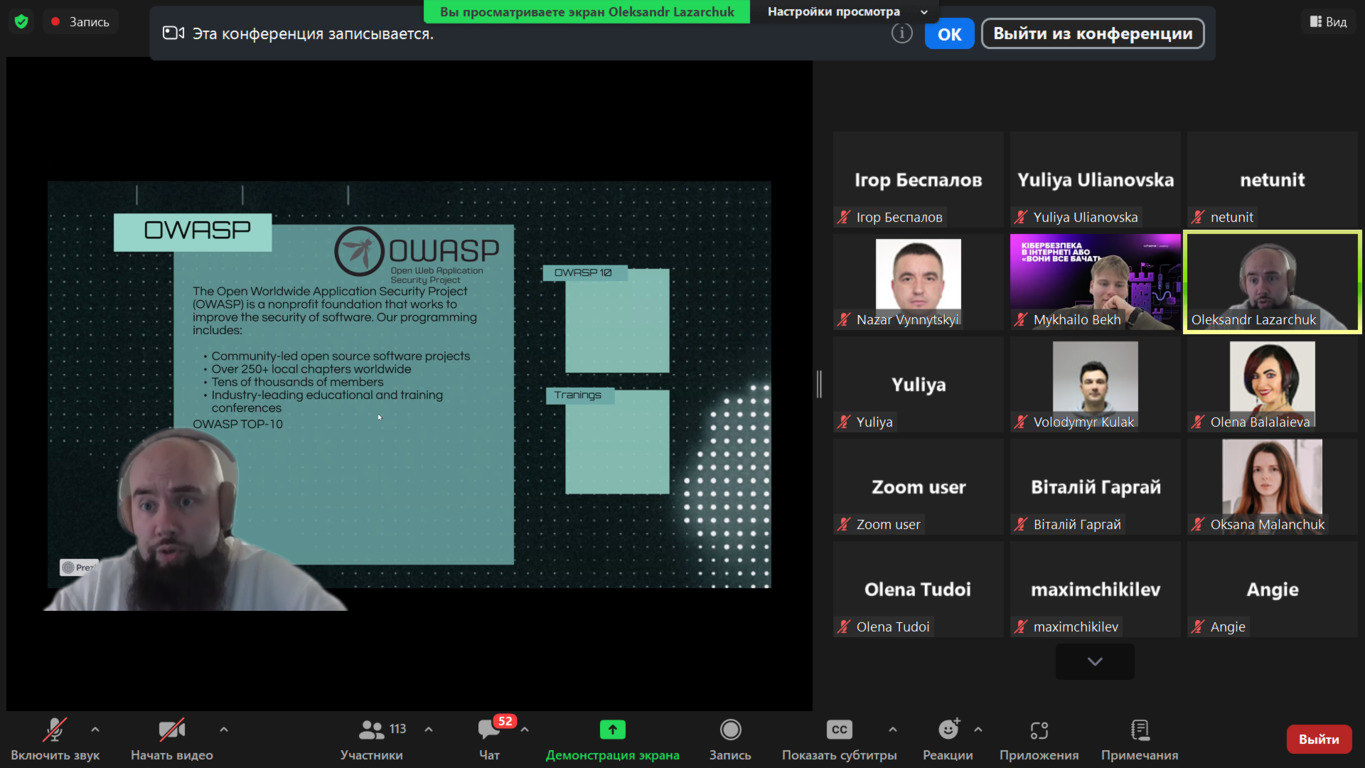Click the OWASP logo in shared slide
The height and width of the screenshot is (768, 1365).
tap(418, 254)
